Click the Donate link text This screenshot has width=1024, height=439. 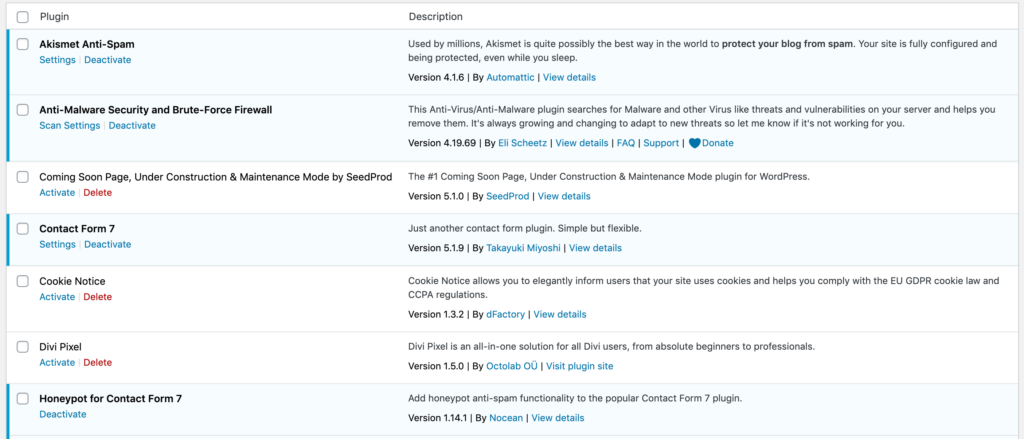tap(718, 143)
